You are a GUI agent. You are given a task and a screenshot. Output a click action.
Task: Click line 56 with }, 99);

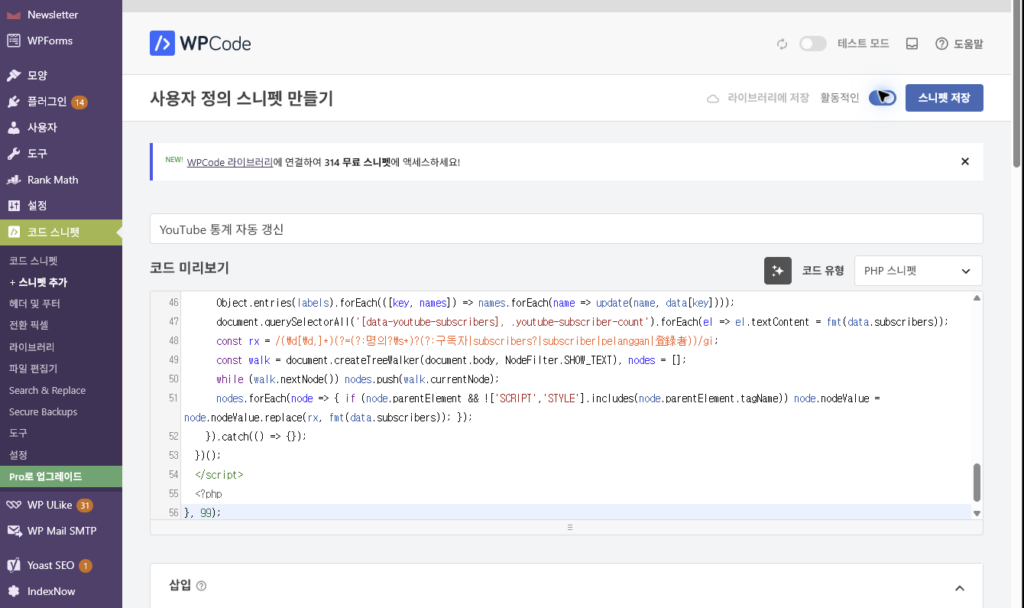202,513
